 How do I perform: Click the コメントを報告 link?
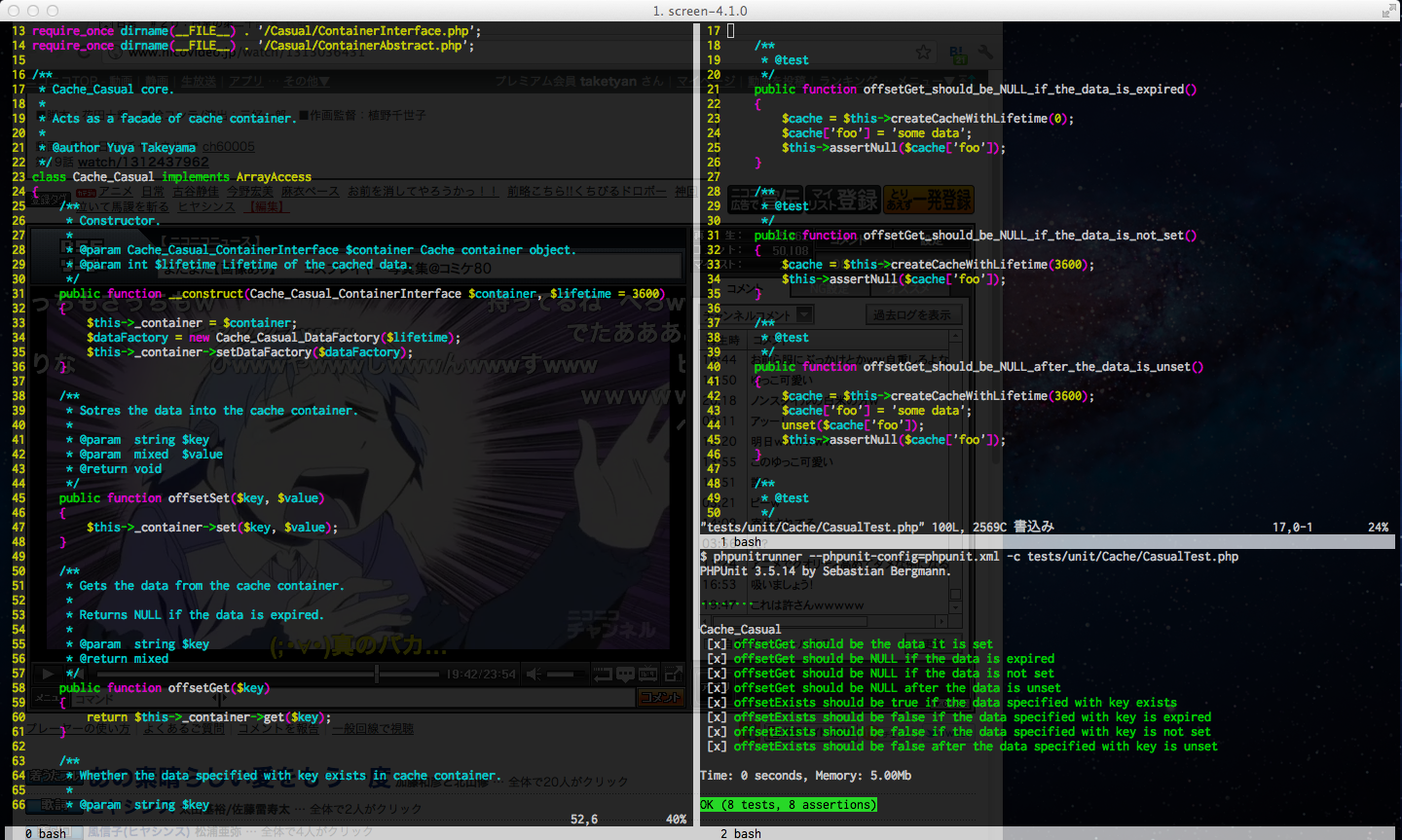pyautogui.click(x=278, y=728)
